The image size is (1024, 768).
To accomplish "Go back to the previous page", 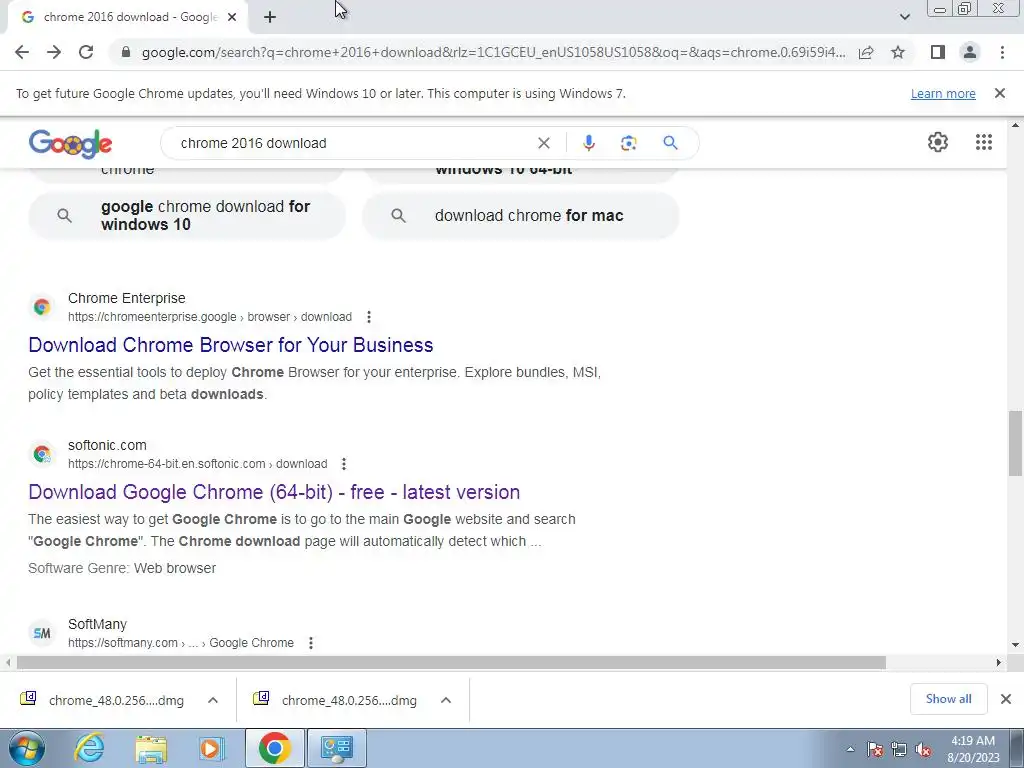I will pos(22,52).
